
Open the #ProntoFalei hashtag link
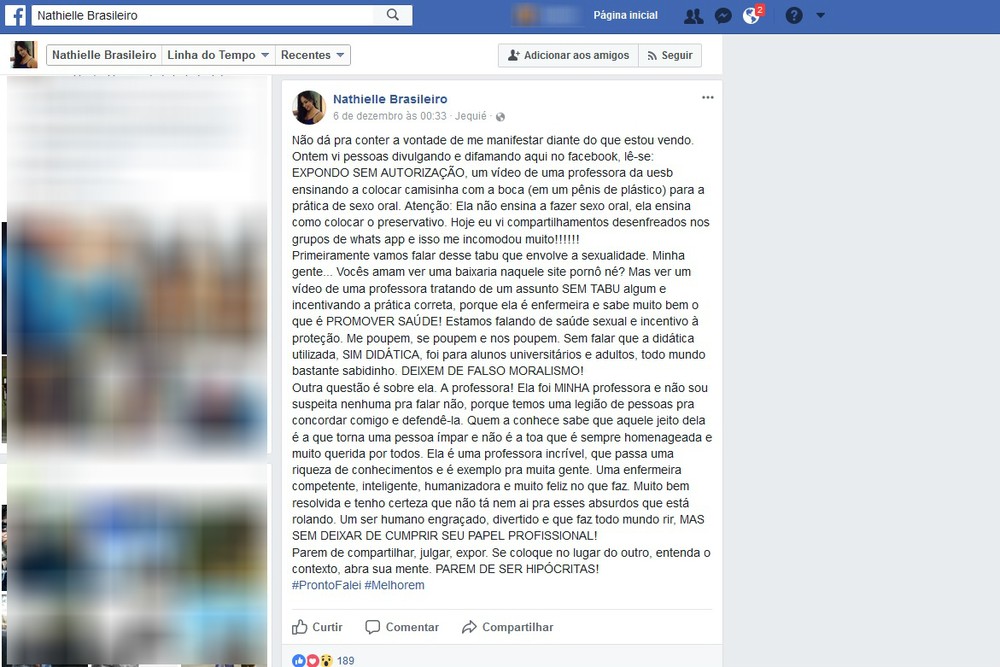[327, 585]
